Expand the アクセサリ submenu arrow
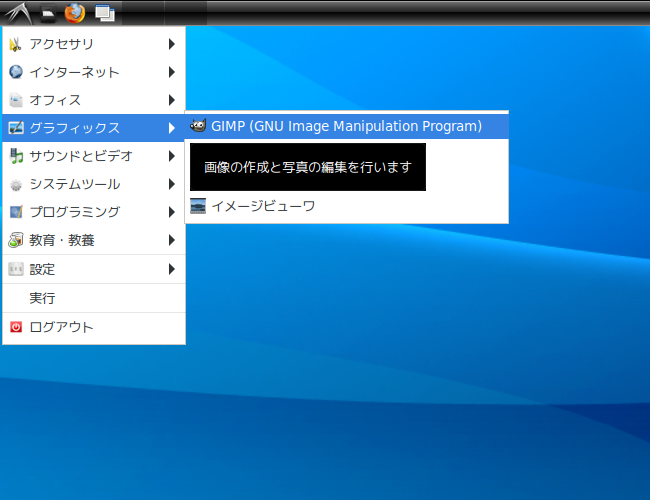This screenshot has height=500, width=650. 172,44
